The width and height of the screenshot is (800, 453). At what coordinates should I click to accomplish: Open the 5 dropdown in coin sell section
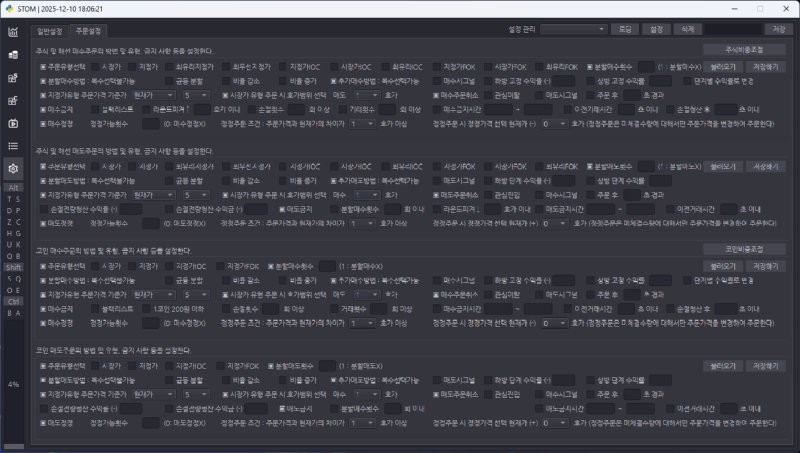[x=196, y=394]
